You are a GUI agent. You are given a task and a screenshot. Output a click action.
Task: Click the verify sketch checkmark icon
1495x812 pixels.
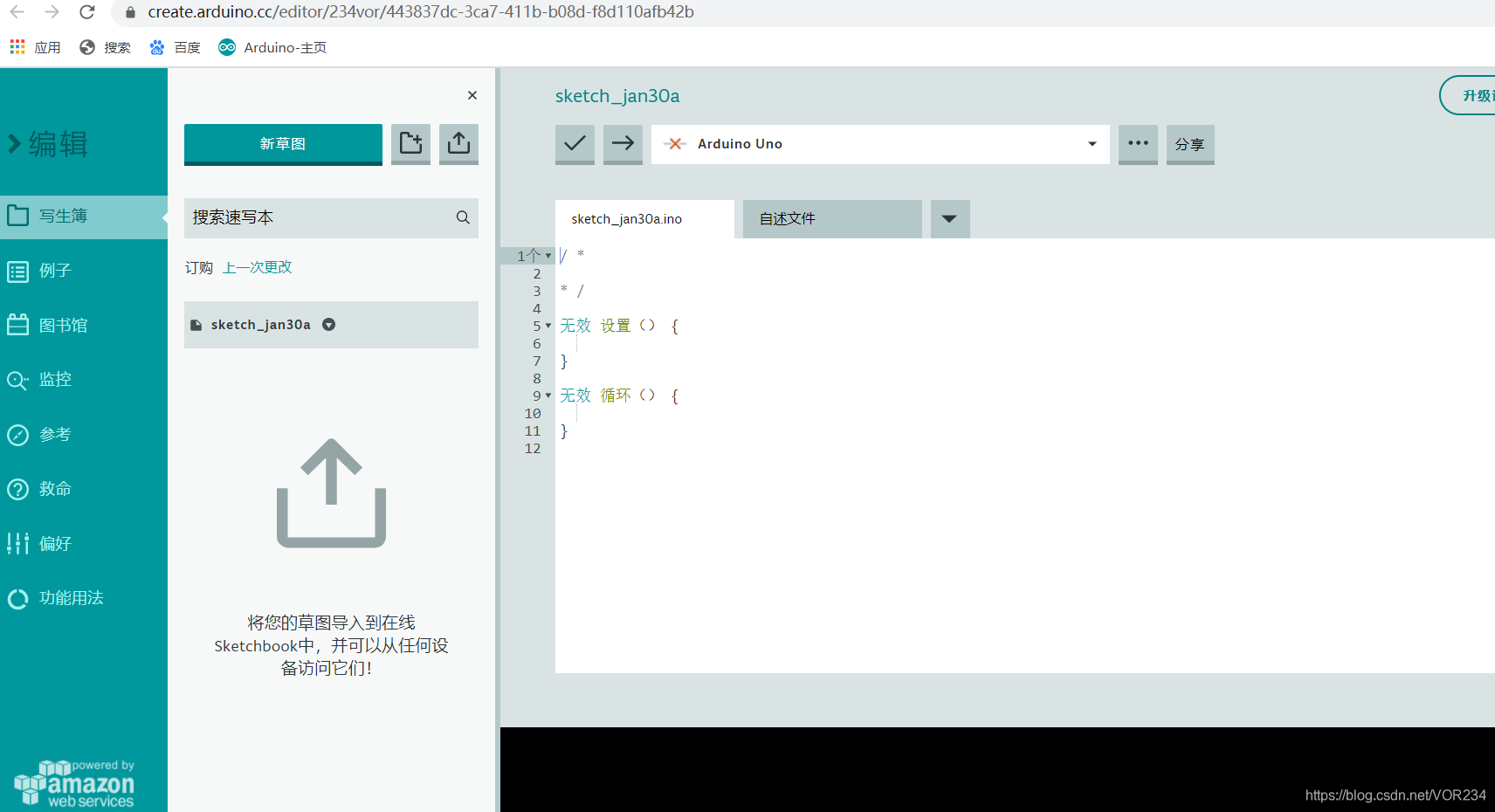(574, 144)
